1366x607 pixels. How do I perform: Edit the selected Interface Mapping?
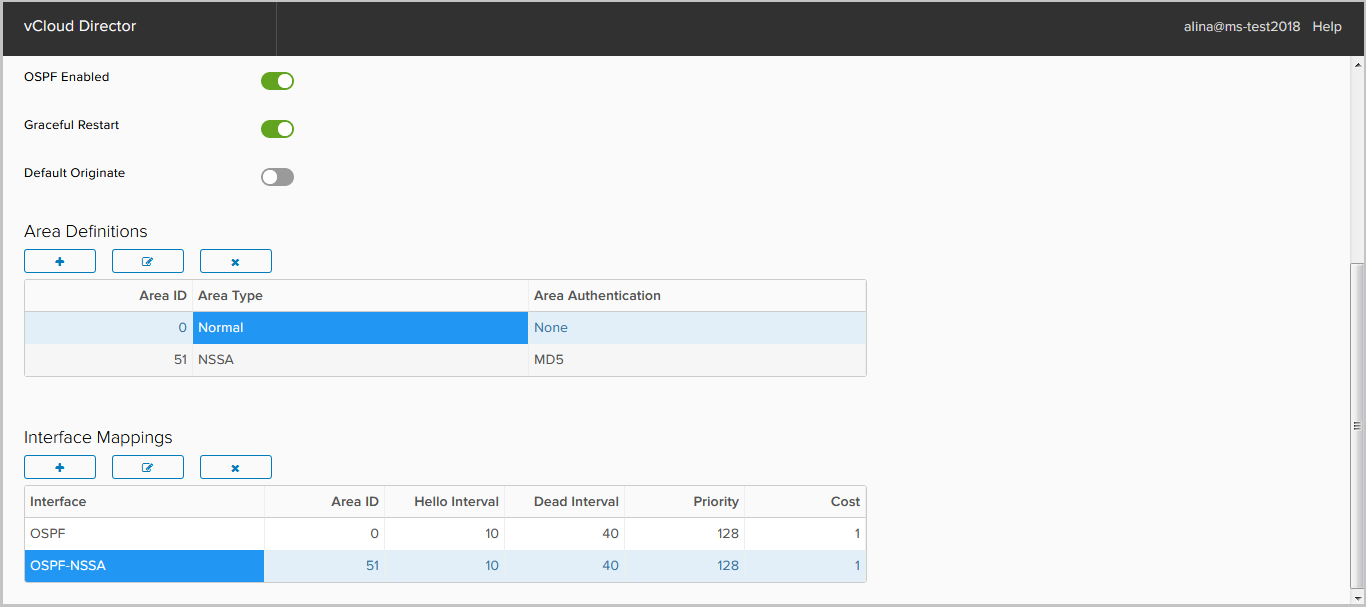(x=148, y=467)
